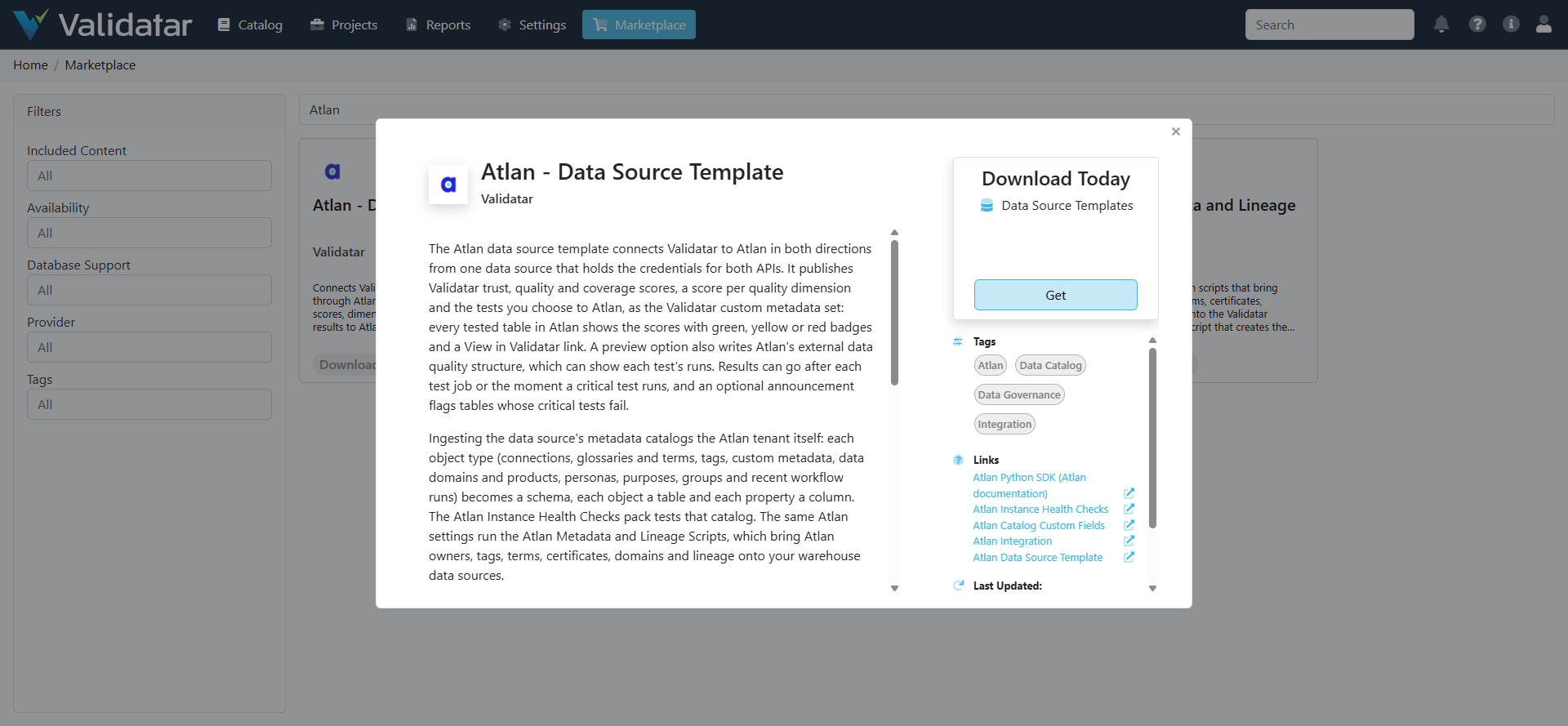Screen dimensions: 1568x726
Task: Open external icon beside Atlan Python SDK link
Action: click(x=1129, y=493)
